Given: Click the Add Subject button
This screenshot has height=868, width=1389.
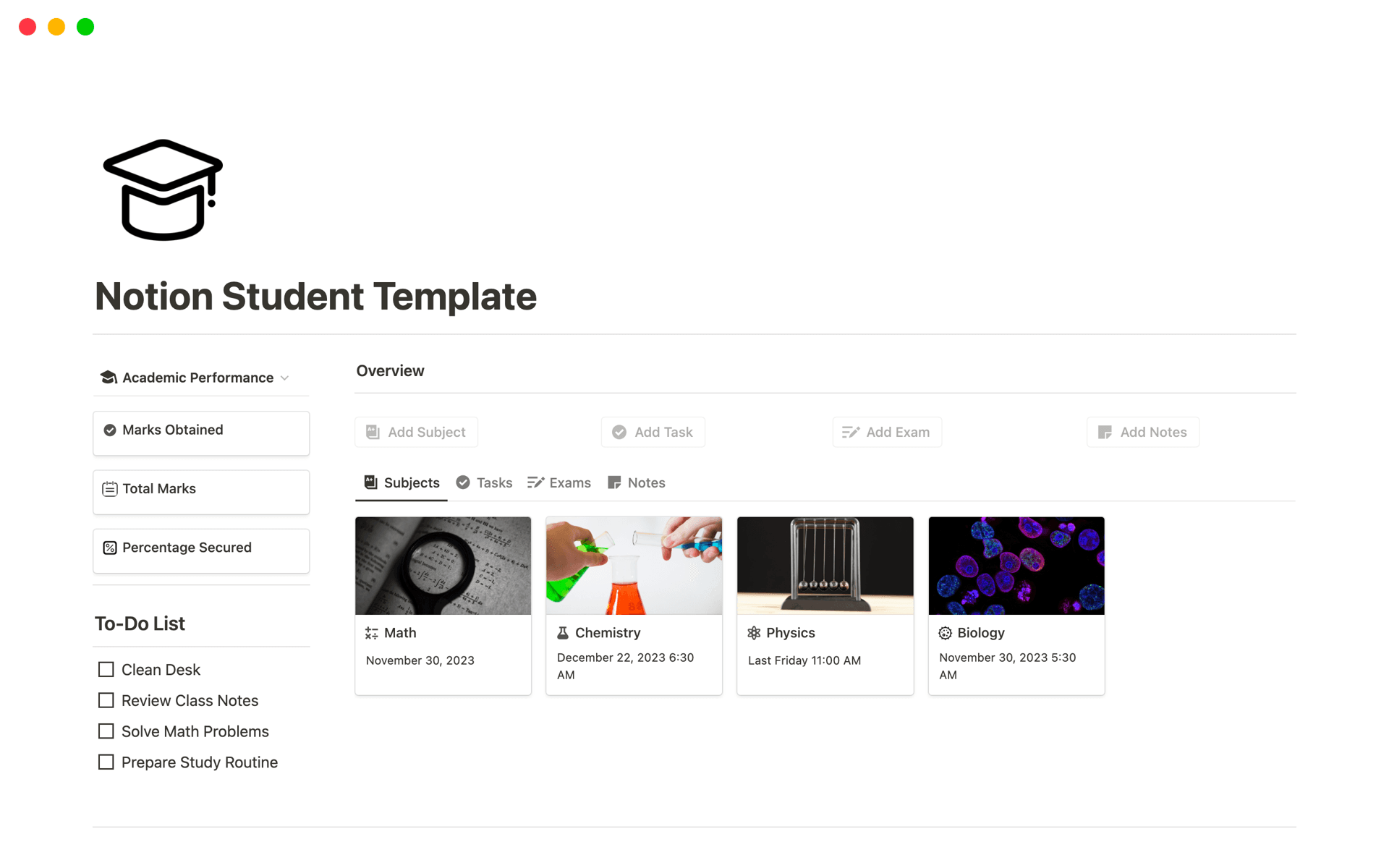Looking at the screenshot, I should pos(416,432).
